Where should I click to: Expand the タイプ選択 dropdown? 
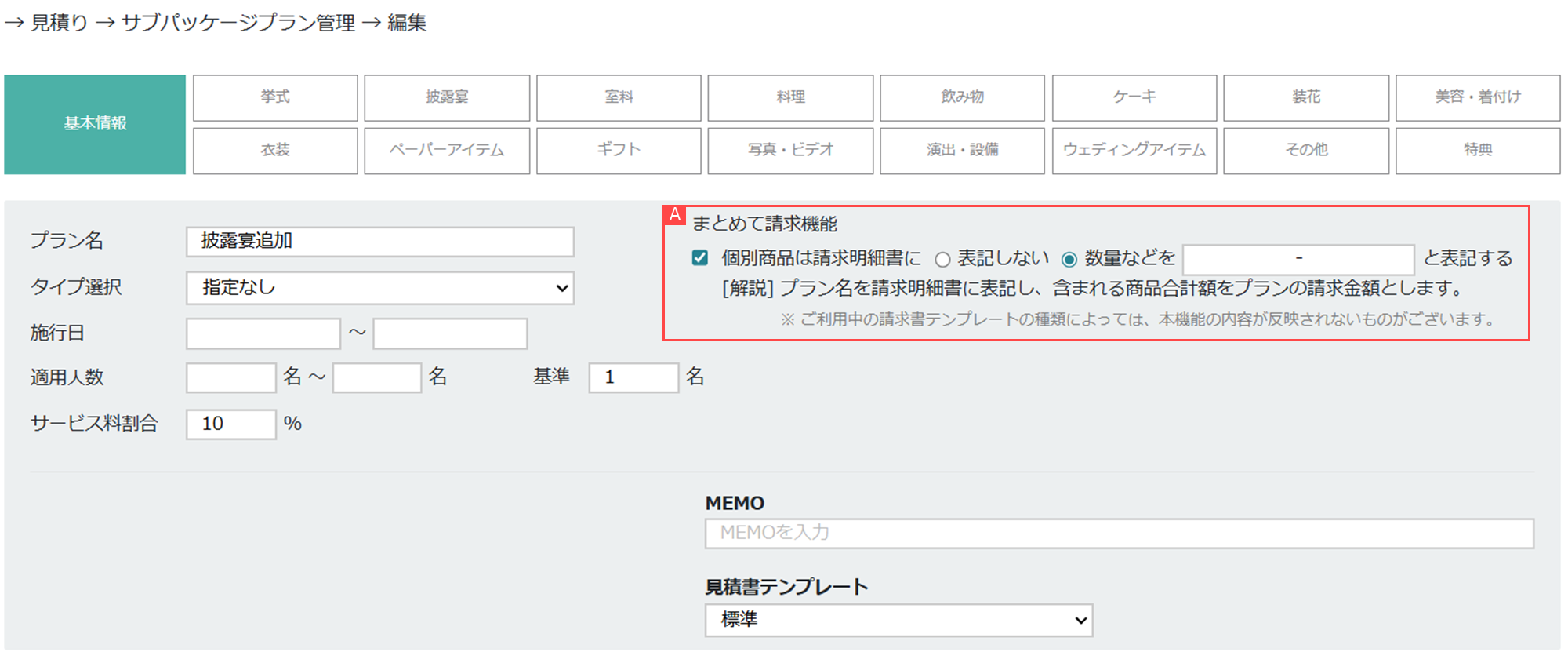pos(380,288)
